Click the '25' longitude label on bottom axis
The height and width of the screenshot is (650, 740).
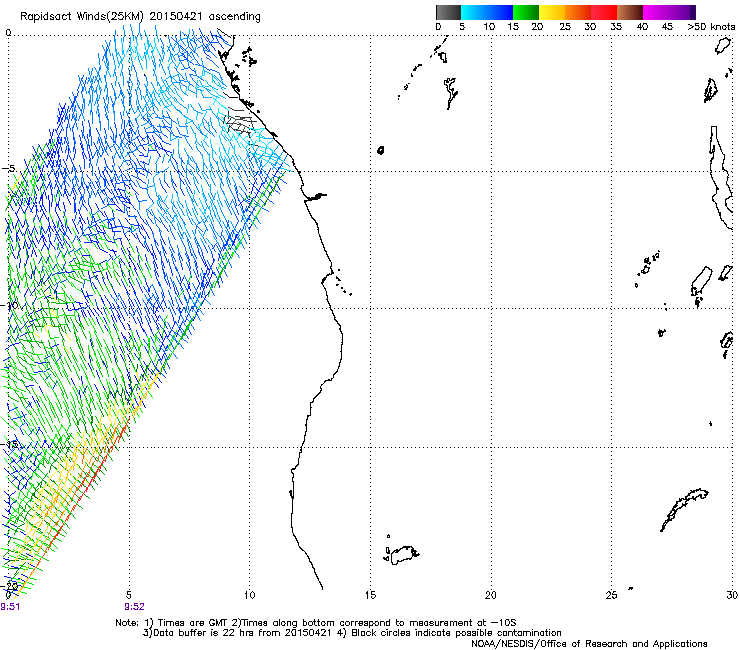[x=612, y=595]
